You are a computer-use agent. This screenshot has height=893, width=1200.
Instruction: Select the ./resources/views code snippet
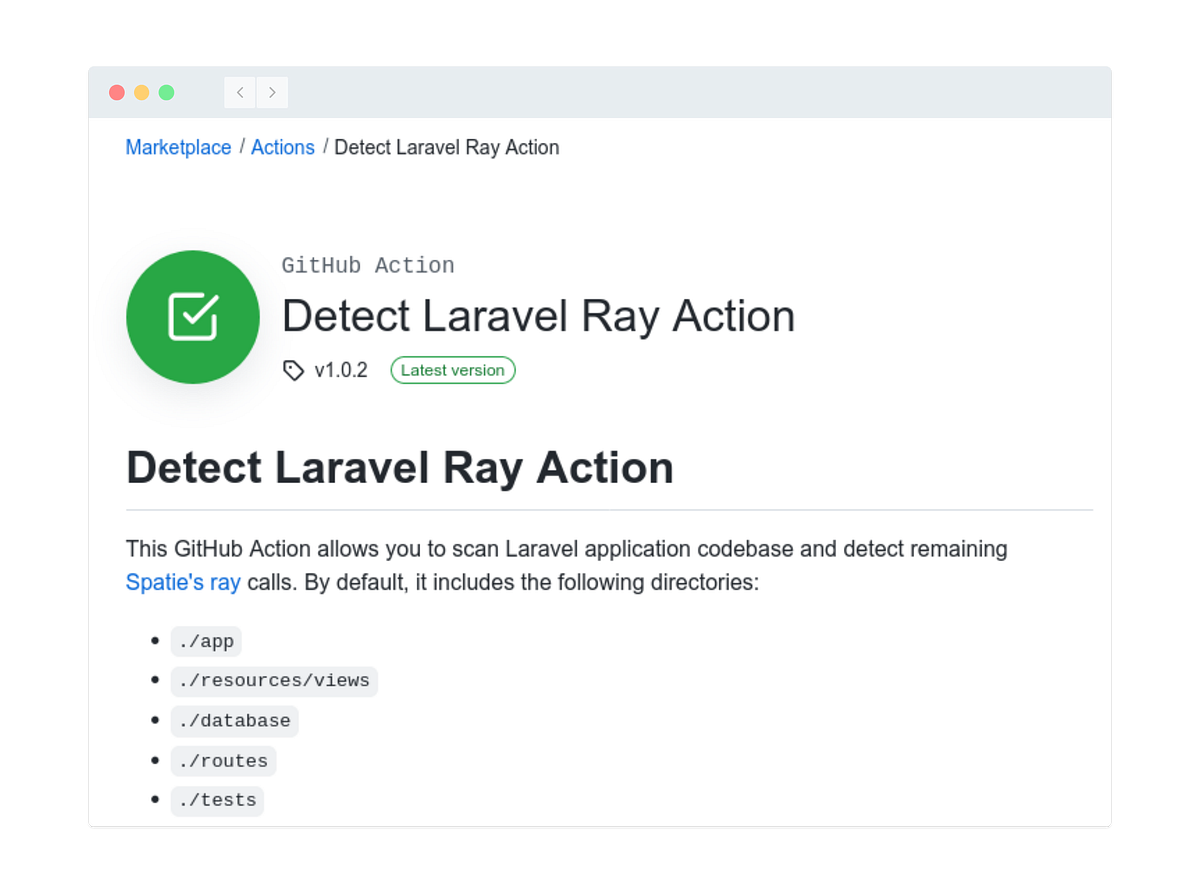pyautogui.click(x=274, y=681)
